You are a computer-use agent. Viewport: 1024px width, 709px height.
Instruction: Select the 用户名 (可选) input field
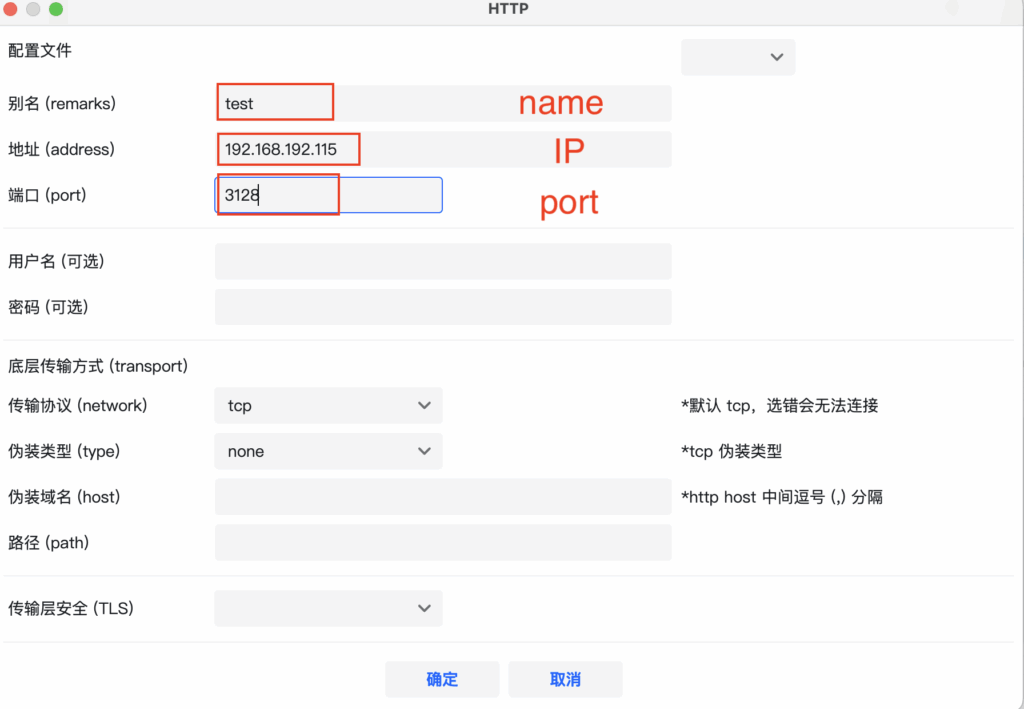click(442, 262)
